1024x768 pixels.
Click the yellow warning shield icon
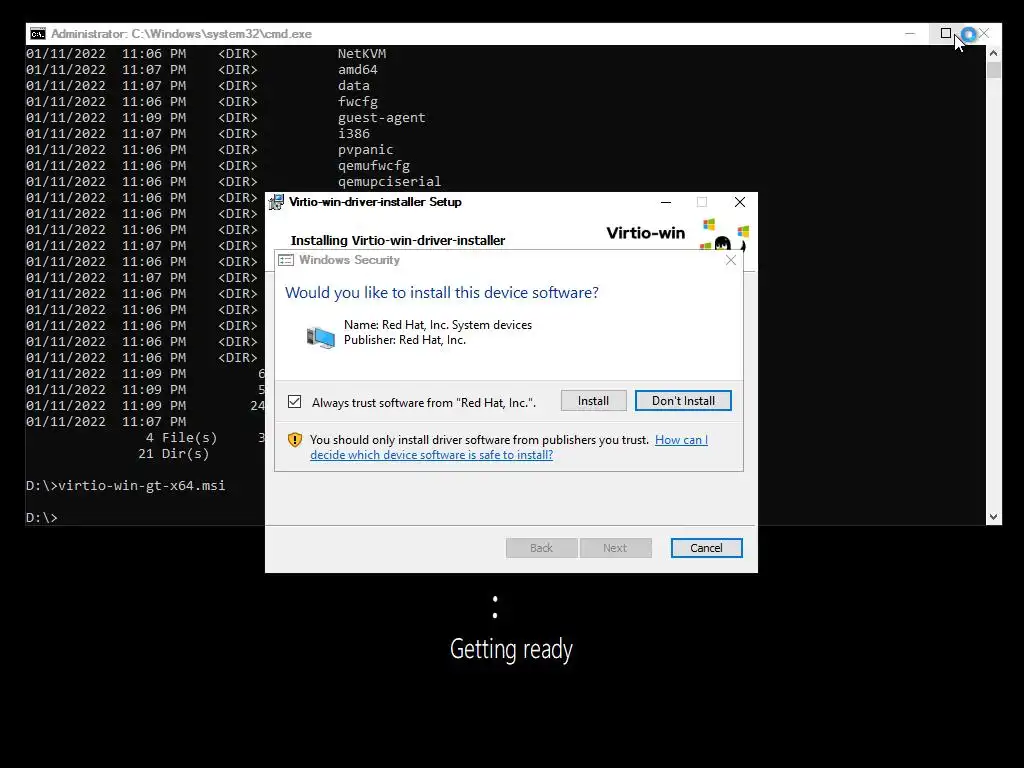pos(295,440)
